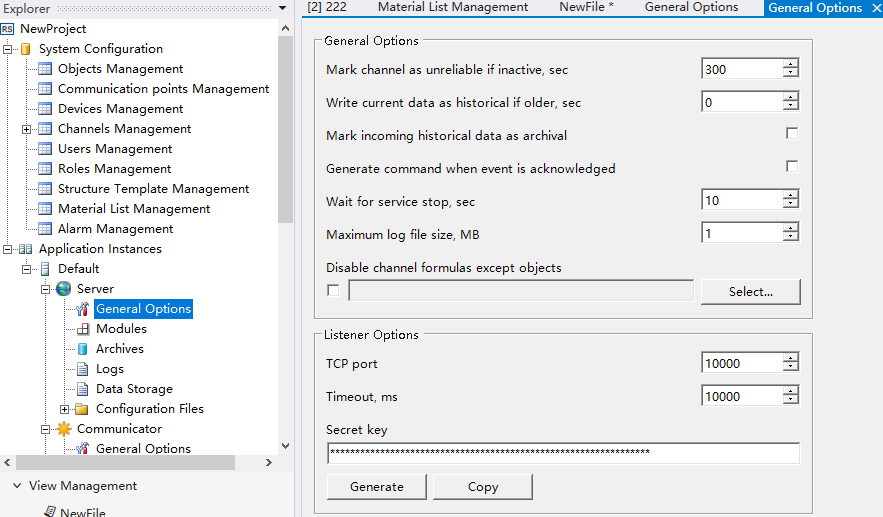This screenshot has height=517, width=883.
Task: Open the NewFile * tab
Action: (x=586, y=8)
